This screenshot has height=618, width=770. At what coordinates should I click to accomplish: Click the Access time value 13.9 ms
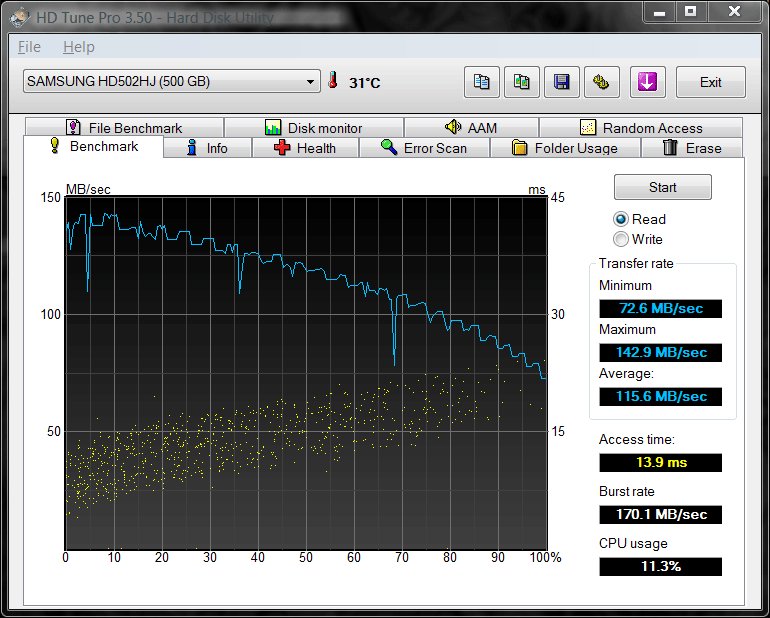click(660, 462)
